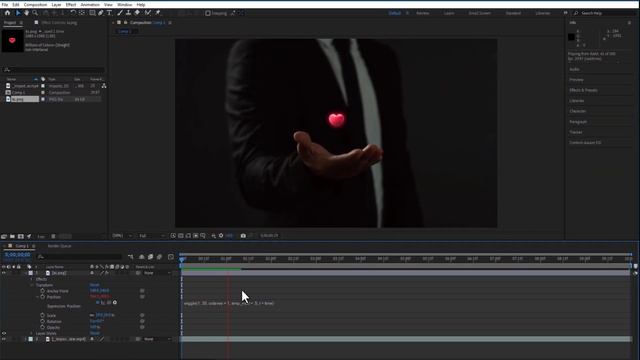Select the Selection (arrow) tool

(18, 13)
